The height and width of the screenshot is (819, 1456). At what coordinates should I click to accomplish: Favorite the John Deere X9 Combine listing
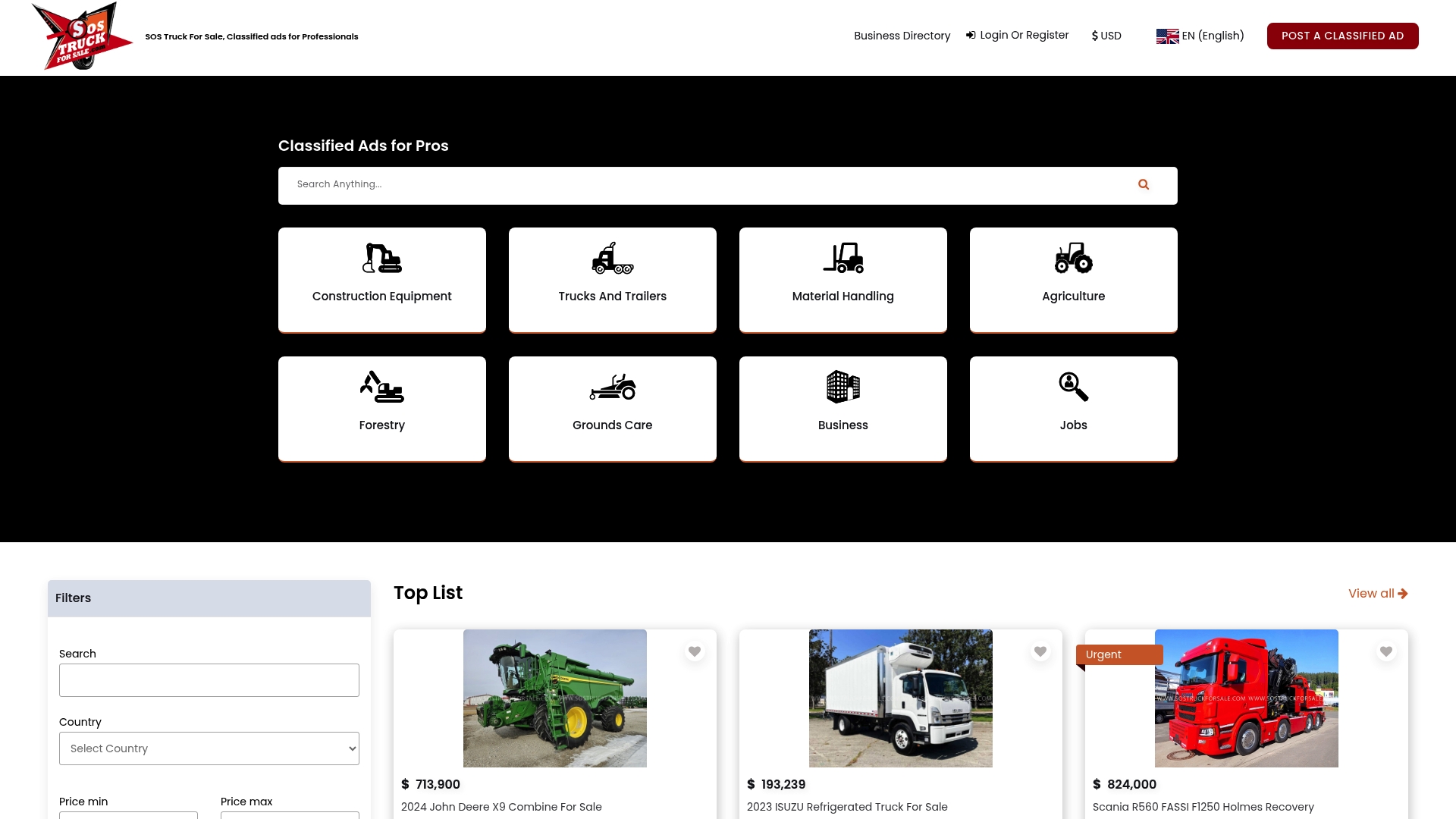(x=695, y=651)
